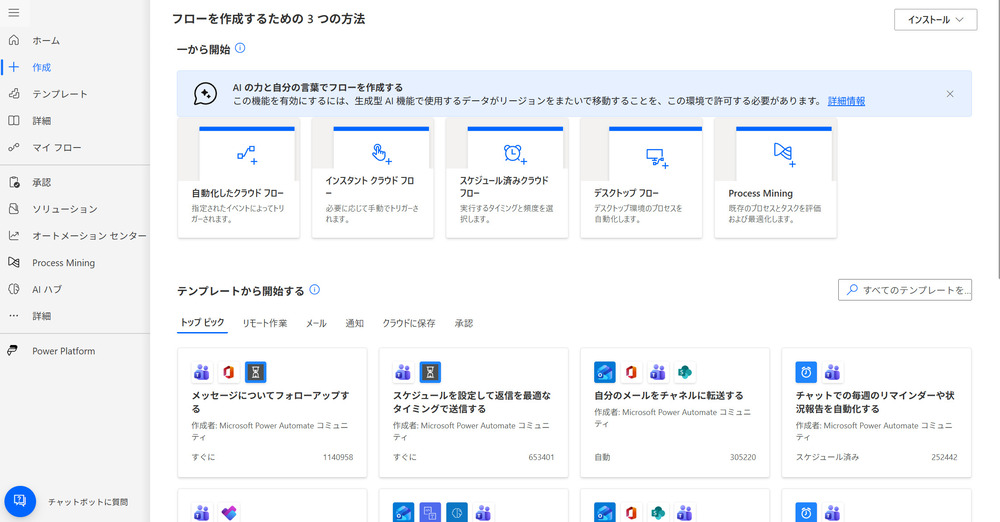Image resolution: width=1000 pixels, height=522 pixels.
Task: Click Teams icon on スケジュールを設定して card
Action: point(403,372)
